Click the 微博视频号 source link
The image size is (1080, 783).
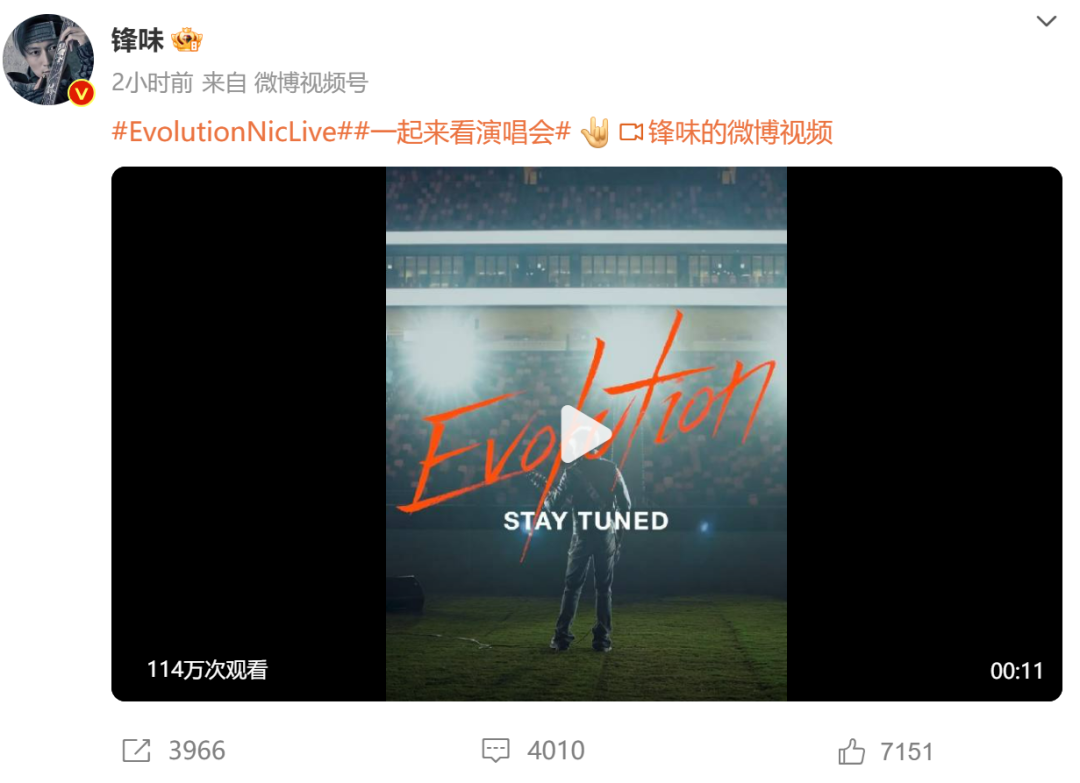click(x=311, y=83)
